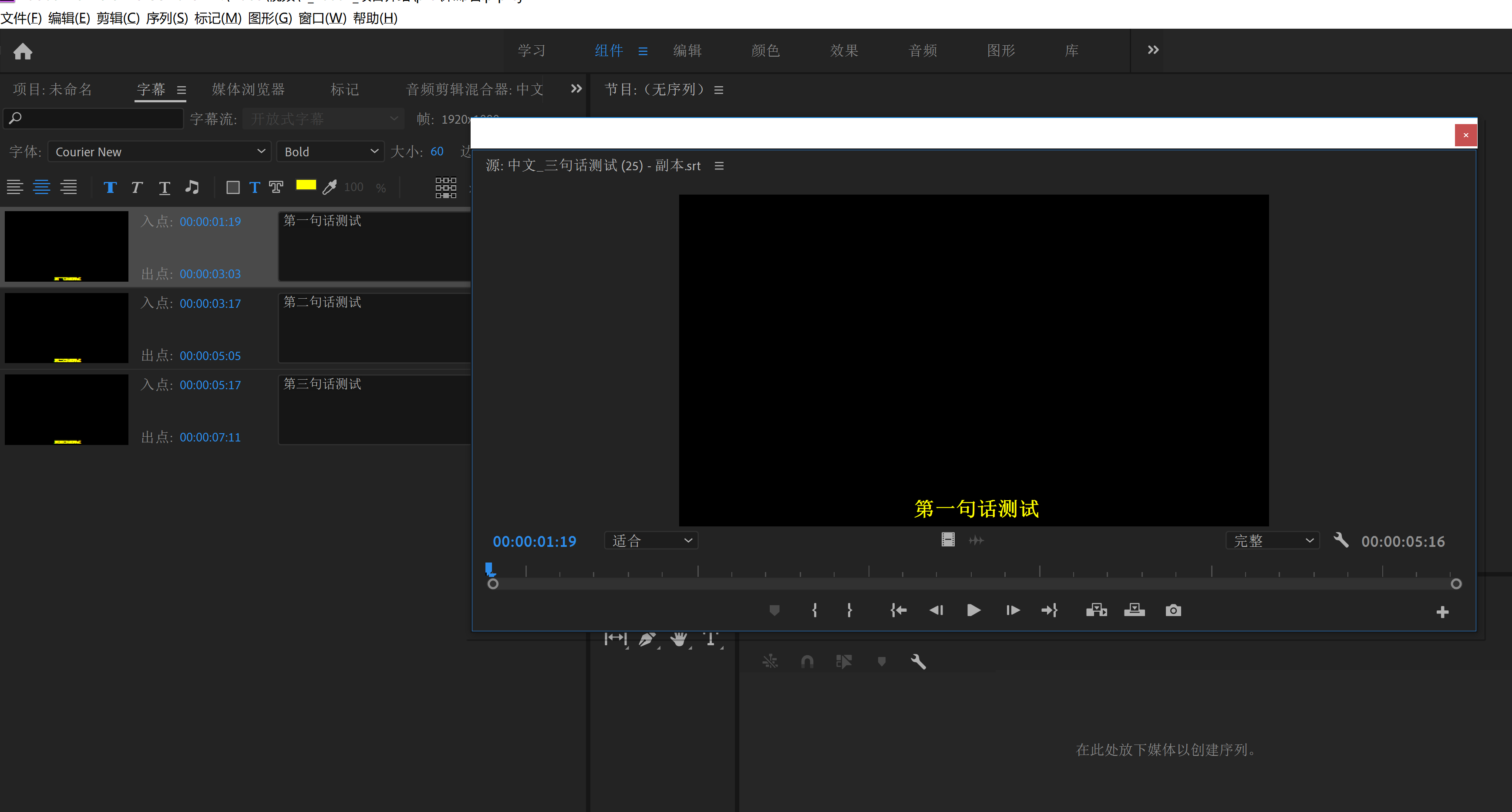Select second caption thumbnail
This screenshot has width=1512, height=812.
(66, 327)
